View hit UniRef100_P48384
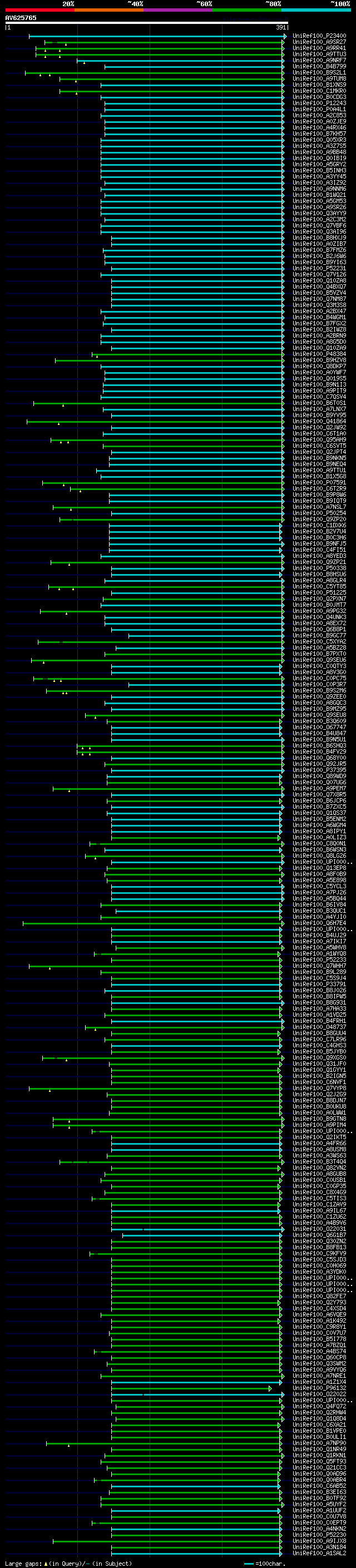Viewport: 356px width, 1568px height. 319,354
